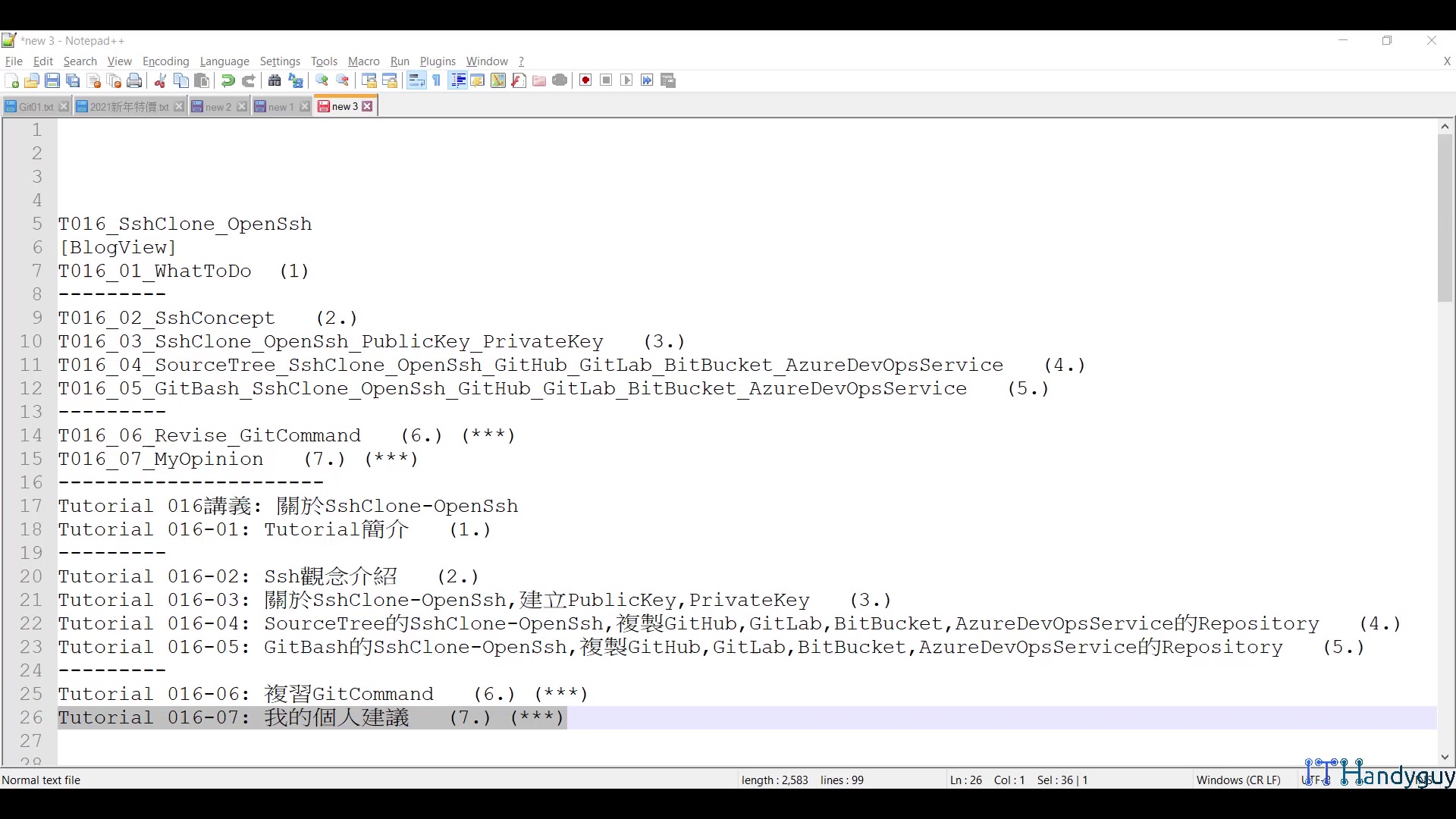
Task: Click the Print toolbar icon
Action: click(x=134, y=80)
